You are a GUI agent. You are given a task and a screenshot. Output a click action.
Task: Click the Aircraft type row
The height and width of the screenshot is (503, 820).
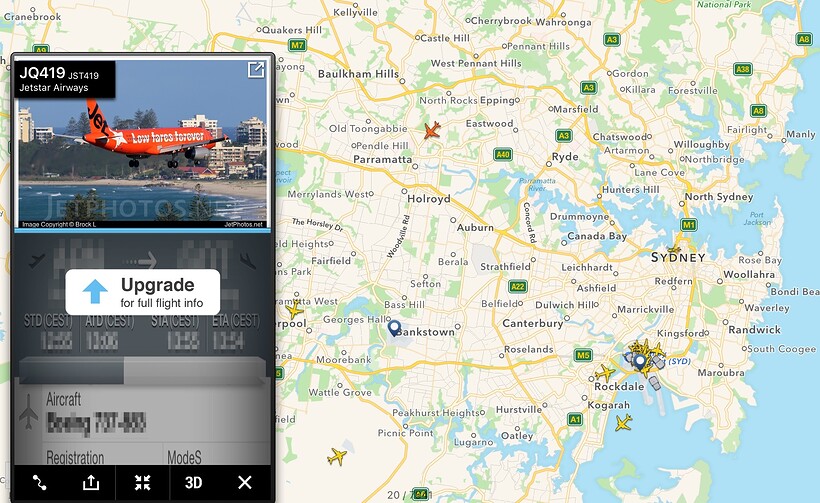click(142, 413)
